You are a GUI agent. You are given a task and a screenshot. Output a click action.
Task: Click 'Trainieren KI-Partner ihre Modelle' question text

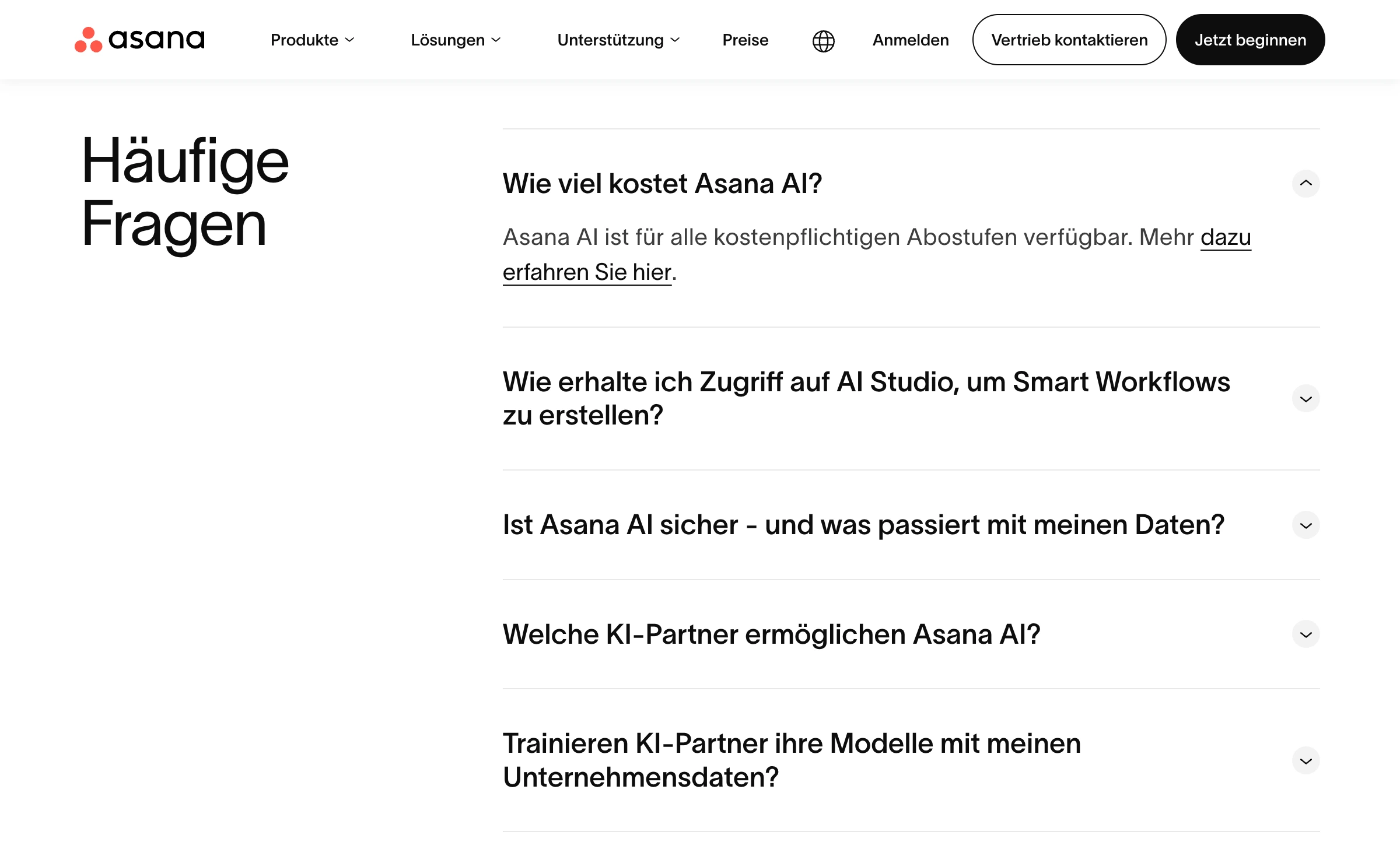tap(792, 760)
